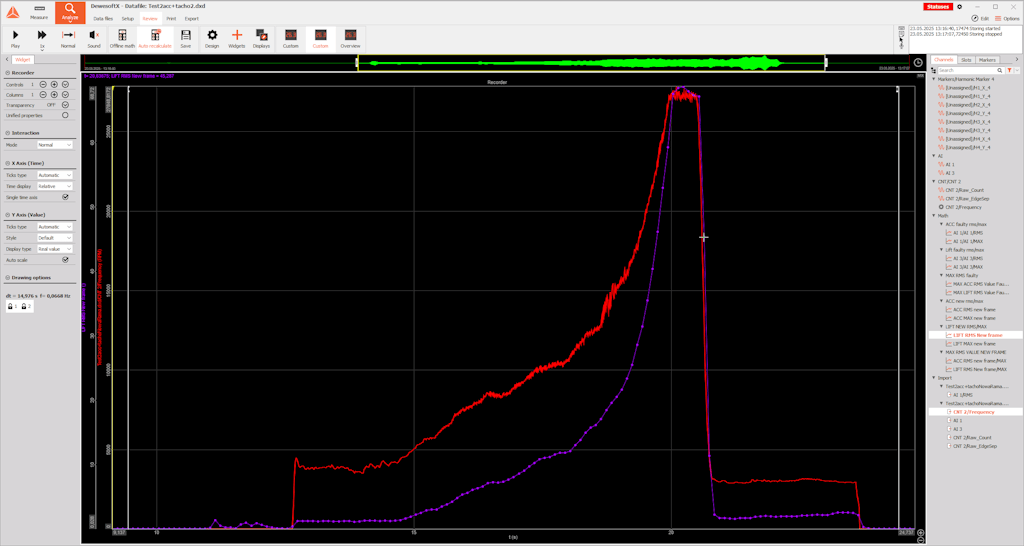The height and width of the screenshot is (546, 1024).
Task: Toggle the Sound icon
Action: [x=94, y=38]
